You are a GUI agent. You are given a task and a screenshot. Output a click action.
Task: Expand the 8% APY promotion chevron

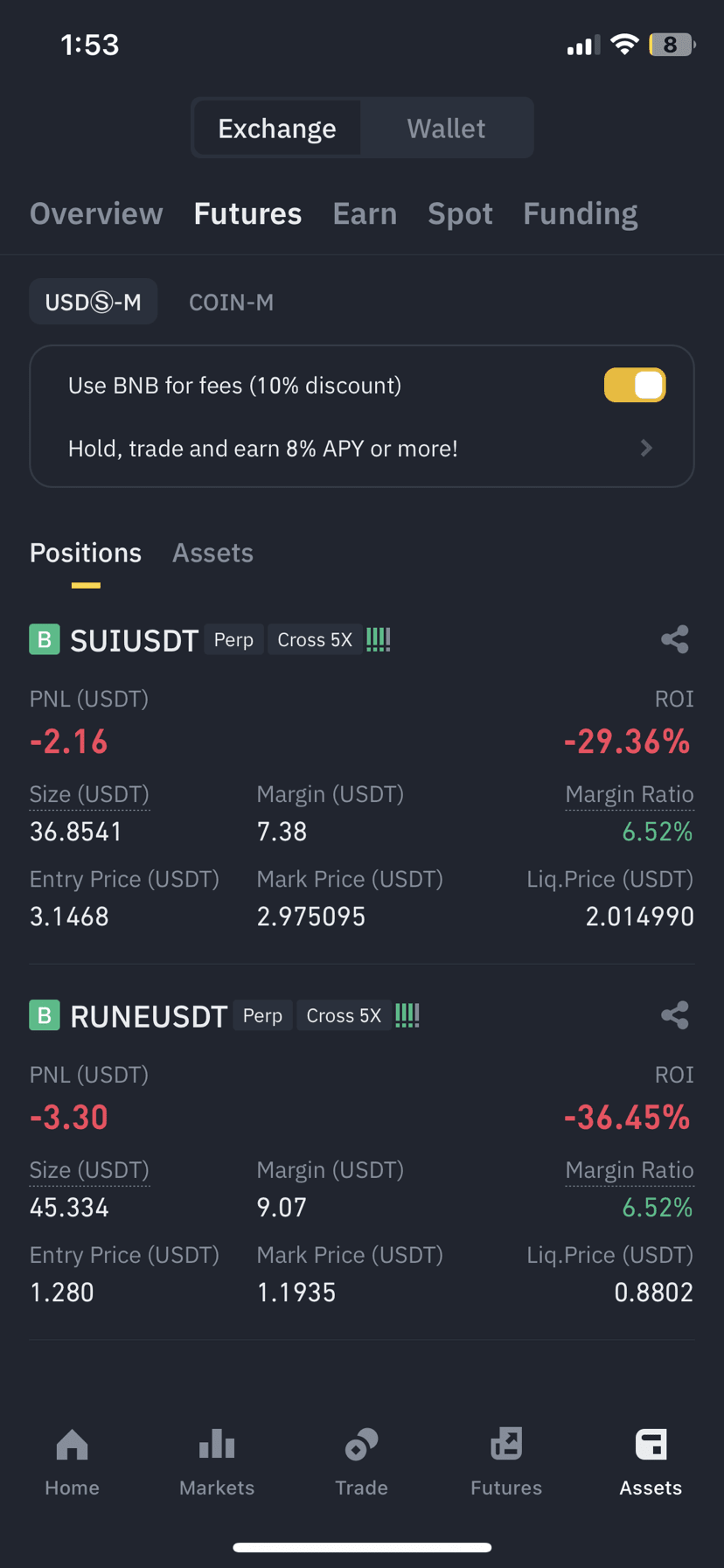(646, 449)
